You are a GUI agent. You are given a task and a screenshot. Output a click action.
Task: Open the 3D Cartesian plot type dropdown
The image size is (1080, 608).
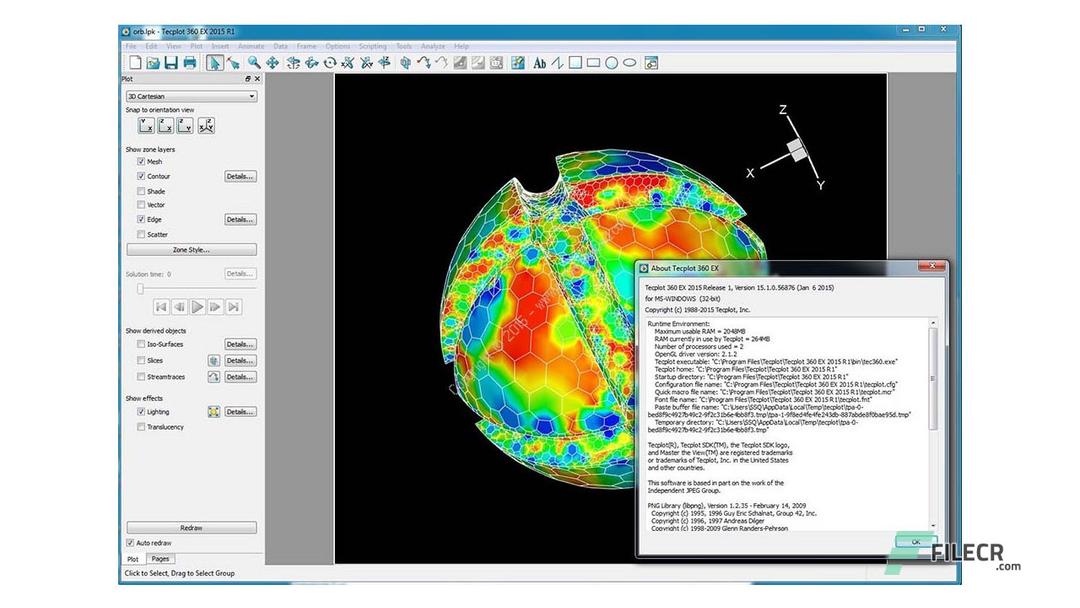190,96
